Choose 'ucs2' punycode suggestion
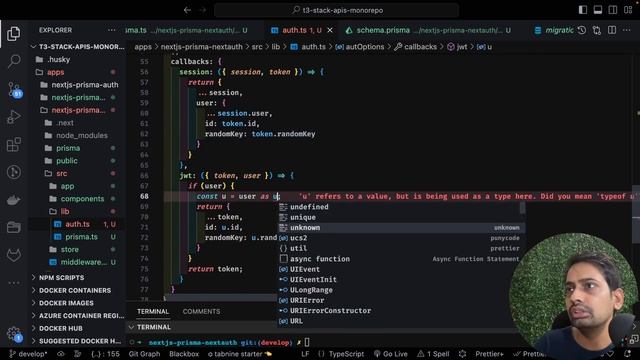Image resolution: width=640 pixels, height=360 pixels. click(400, 238)
